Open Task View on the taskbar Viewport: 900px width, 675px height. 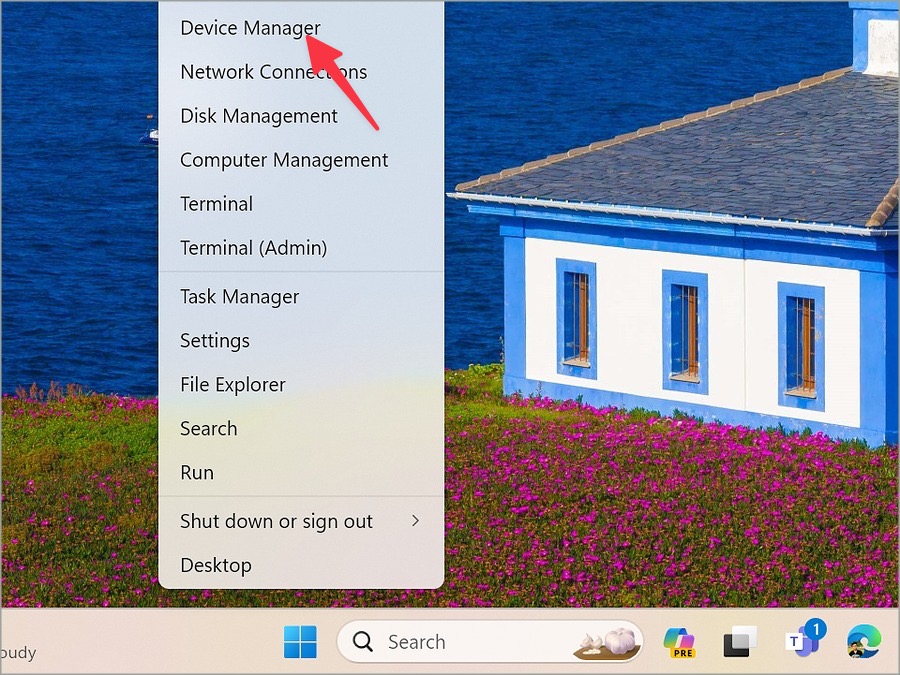point(740,642)
